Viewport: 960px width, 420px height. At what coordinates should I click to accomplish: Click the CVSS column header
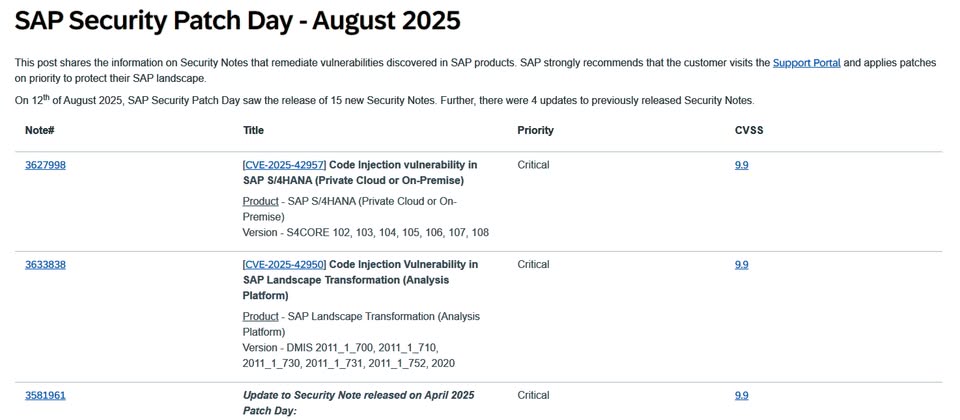pos(749,130)
